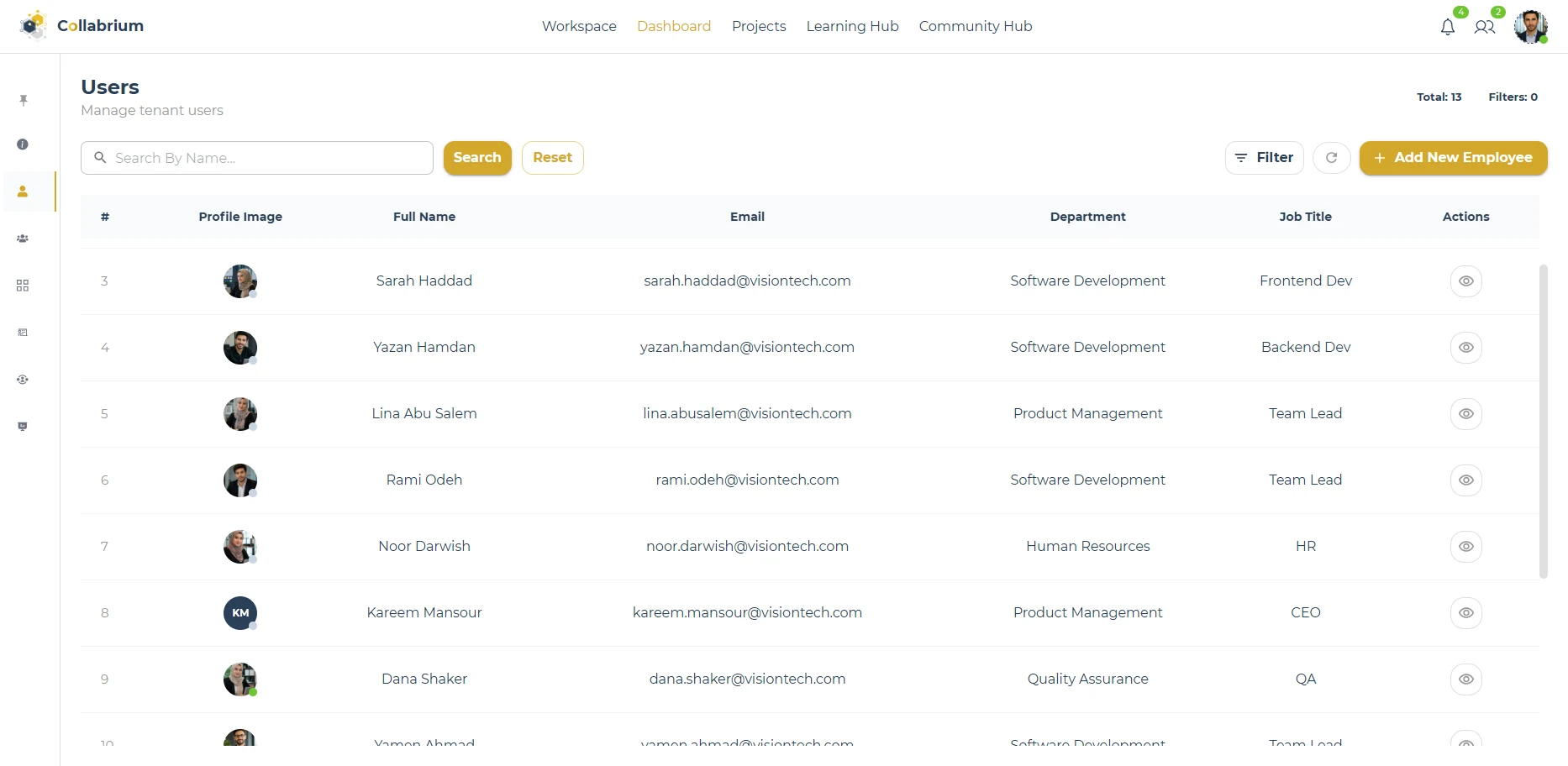Open the Filter options

point(1264,158)
